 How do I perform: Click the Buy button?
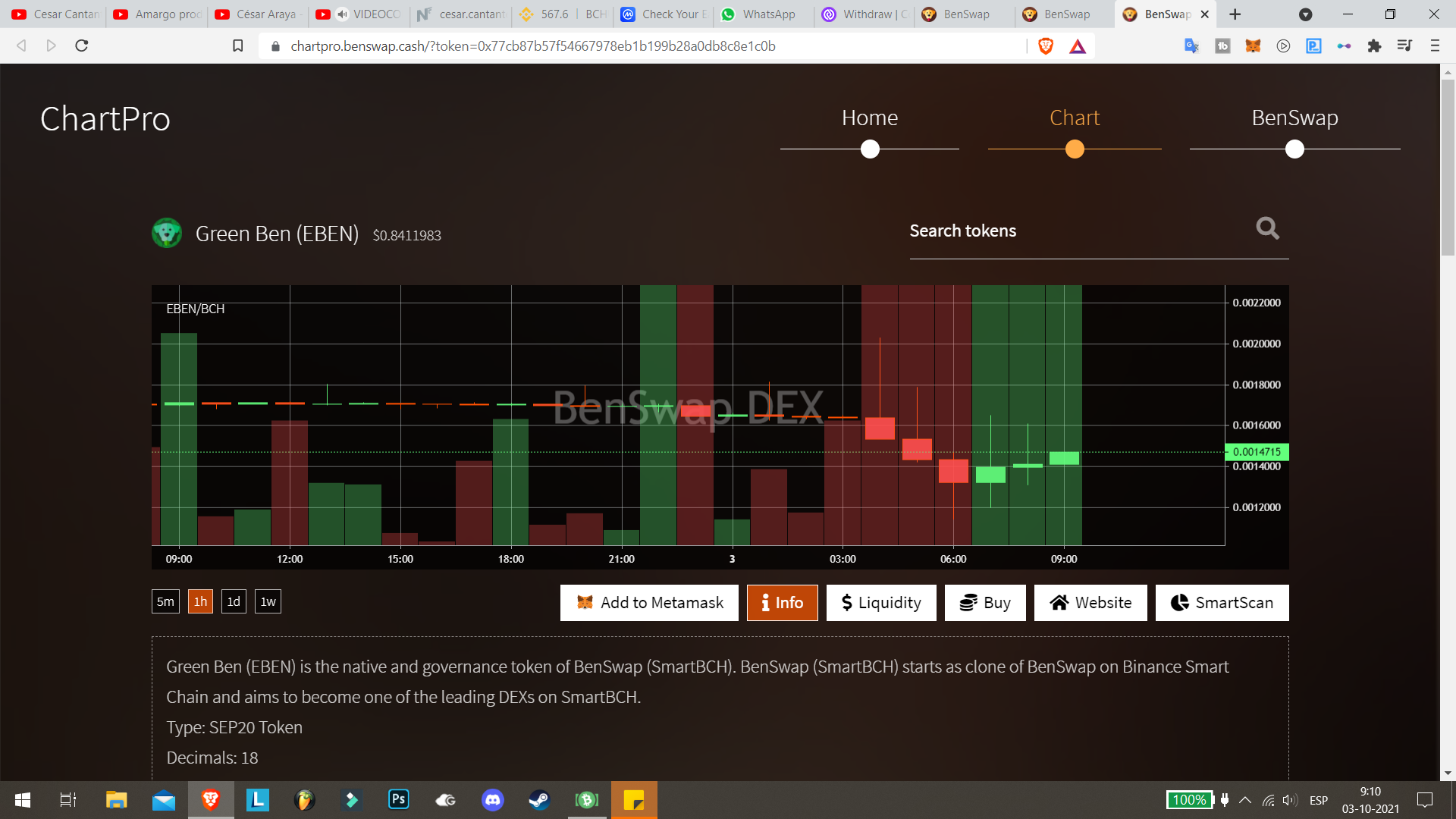985,603
